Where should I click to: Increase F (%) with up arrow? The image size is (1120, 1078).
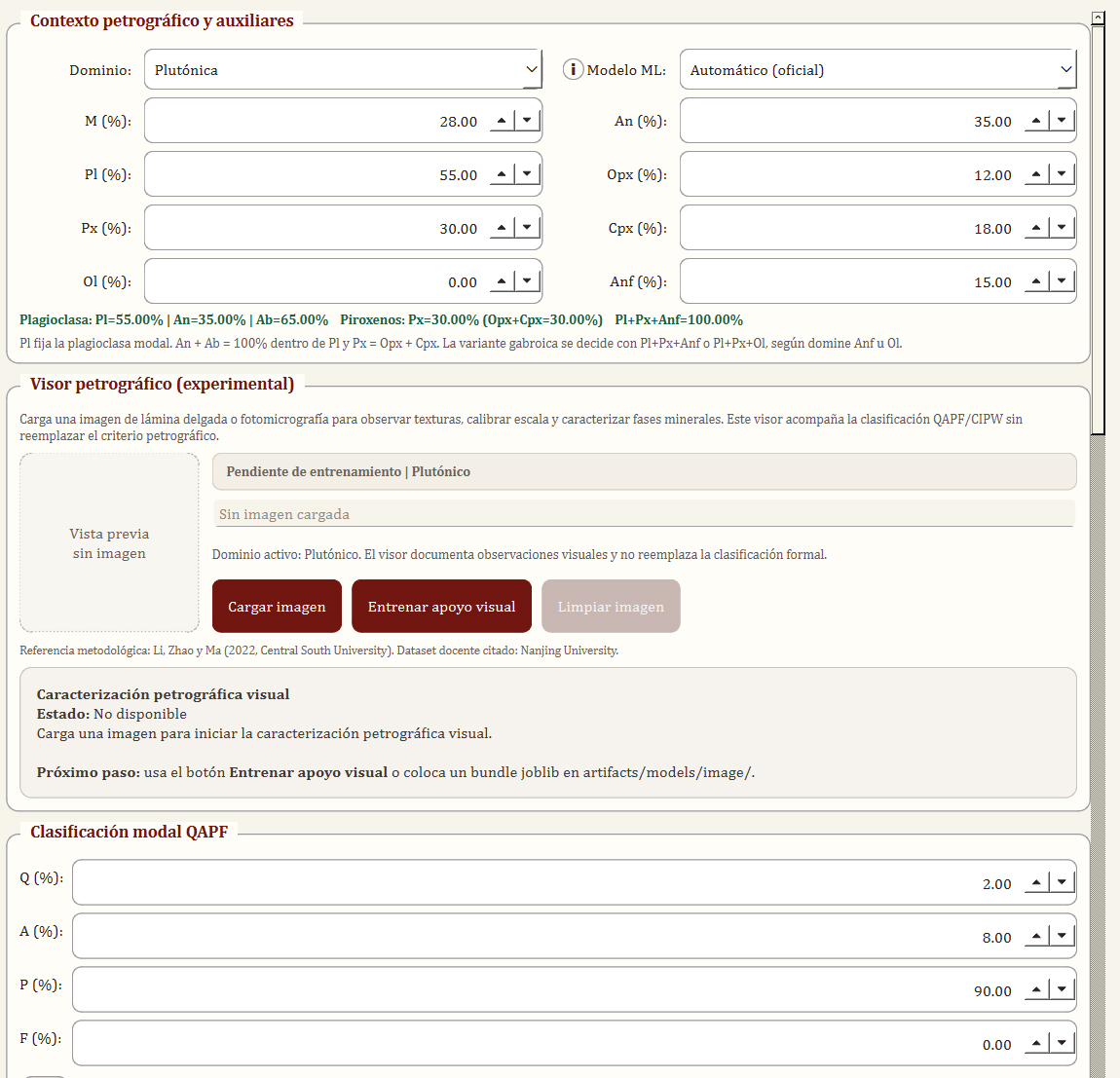1036,1043
